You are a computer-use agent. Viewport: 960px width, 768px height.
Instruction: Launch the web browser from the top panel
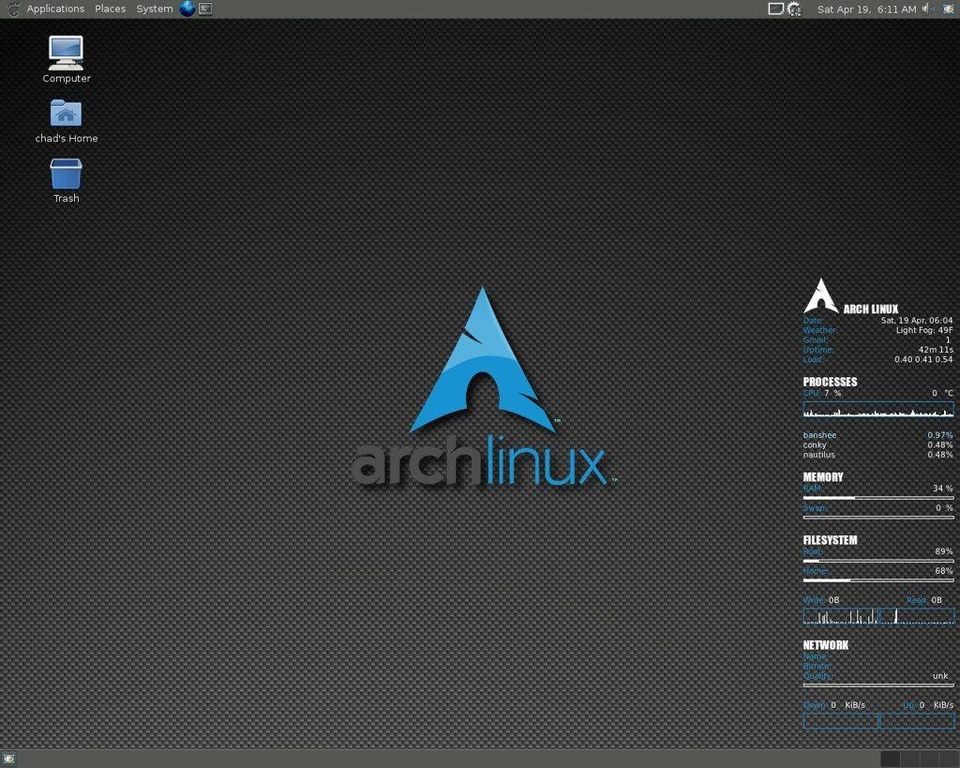[x=188, y=9]
